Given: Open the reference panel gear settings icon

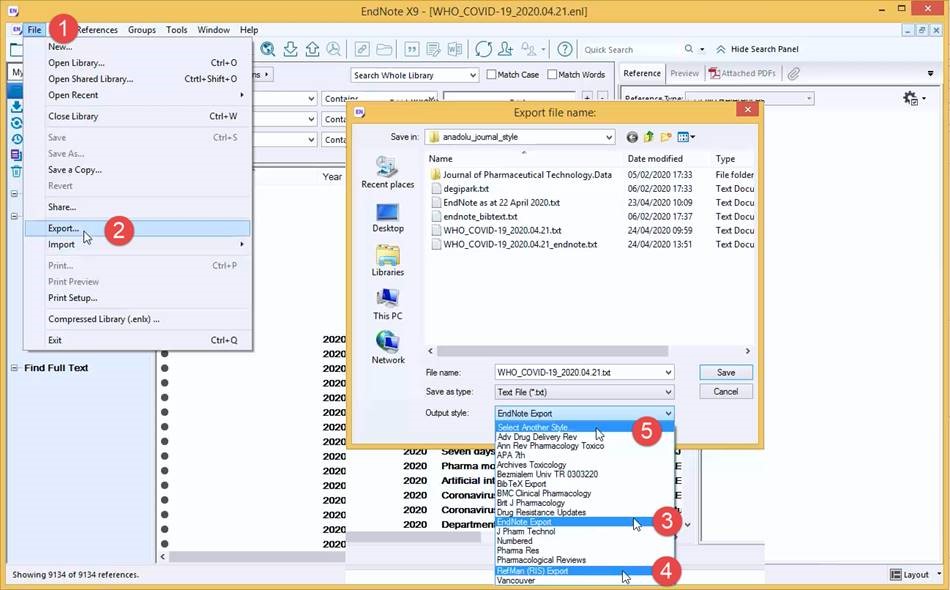Looking at the screenshot, I should pos(911,98).
